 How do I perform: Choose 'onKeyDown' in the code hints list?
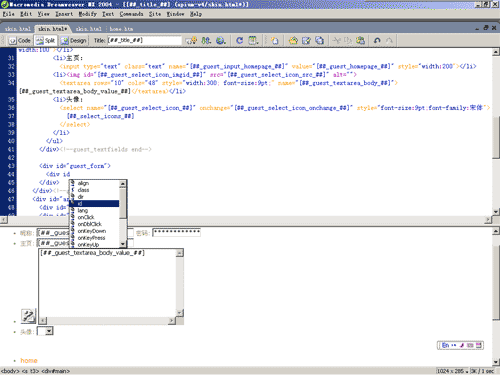(92, 231)
